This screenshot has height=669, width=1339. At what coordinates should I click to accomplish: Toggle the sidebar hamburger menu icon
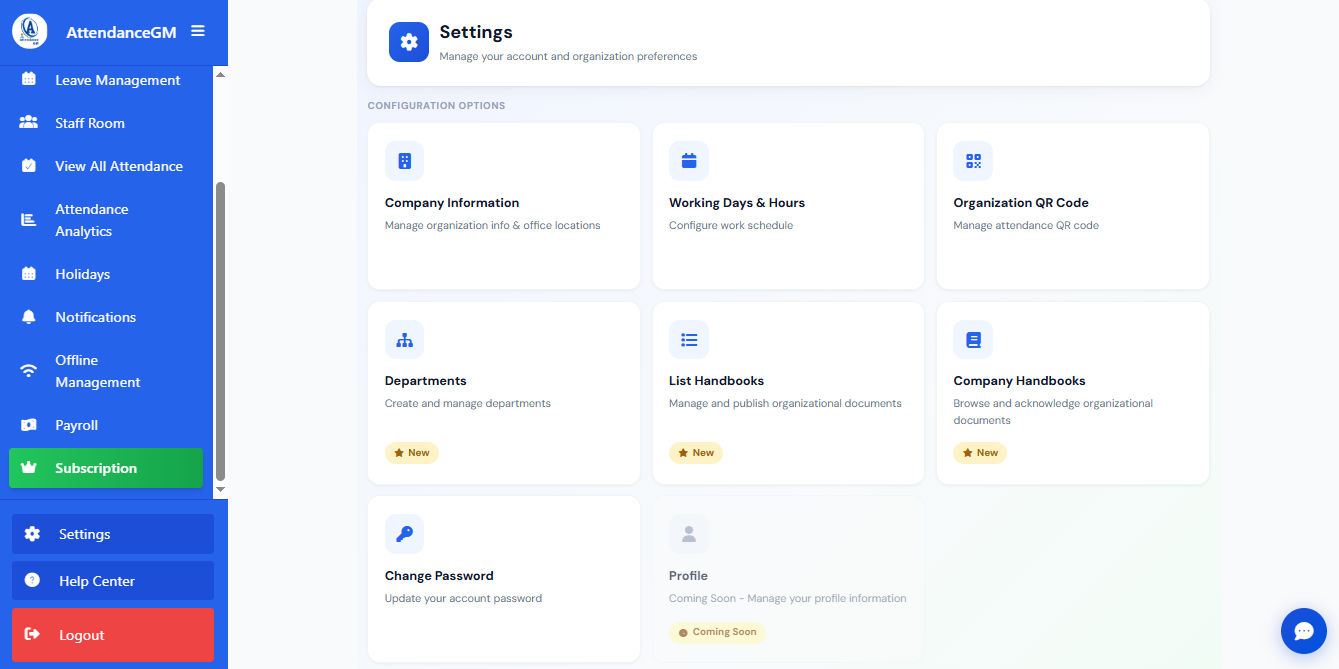point(198,31)
